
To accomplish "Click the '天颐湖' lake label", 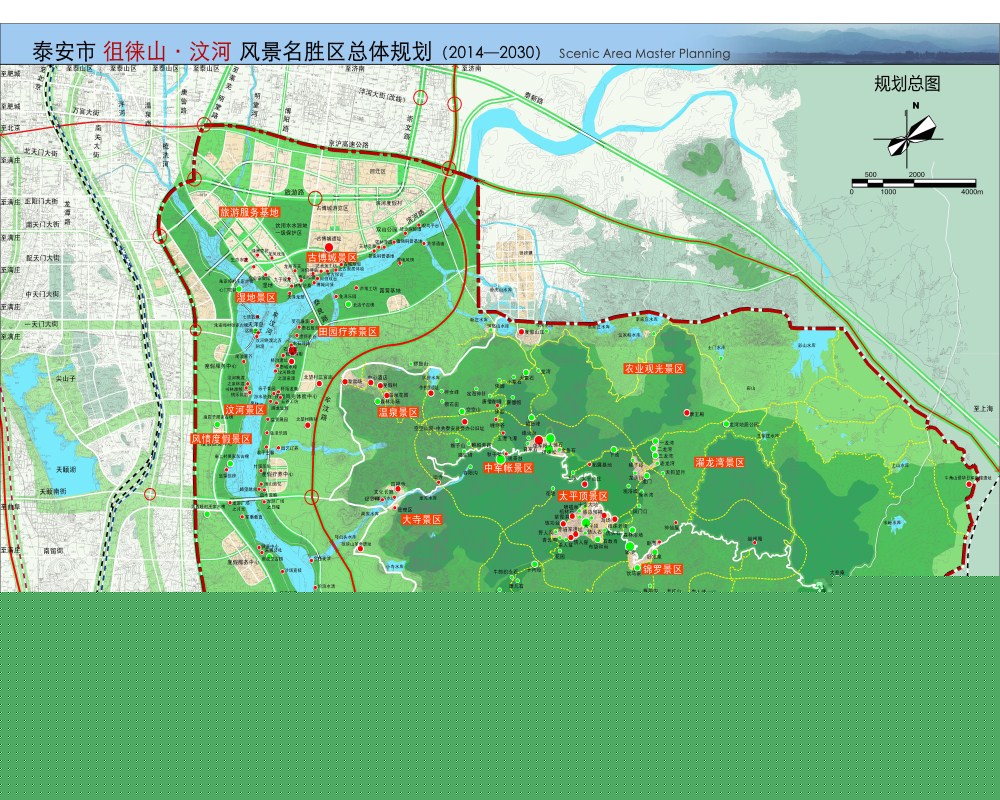I will 66,469.
